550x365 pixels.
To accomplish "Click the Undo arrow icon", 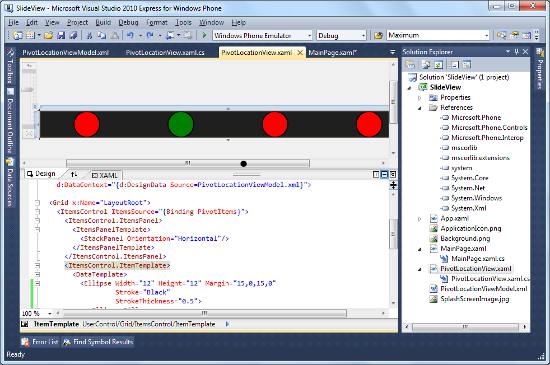I will pos(130,35).
